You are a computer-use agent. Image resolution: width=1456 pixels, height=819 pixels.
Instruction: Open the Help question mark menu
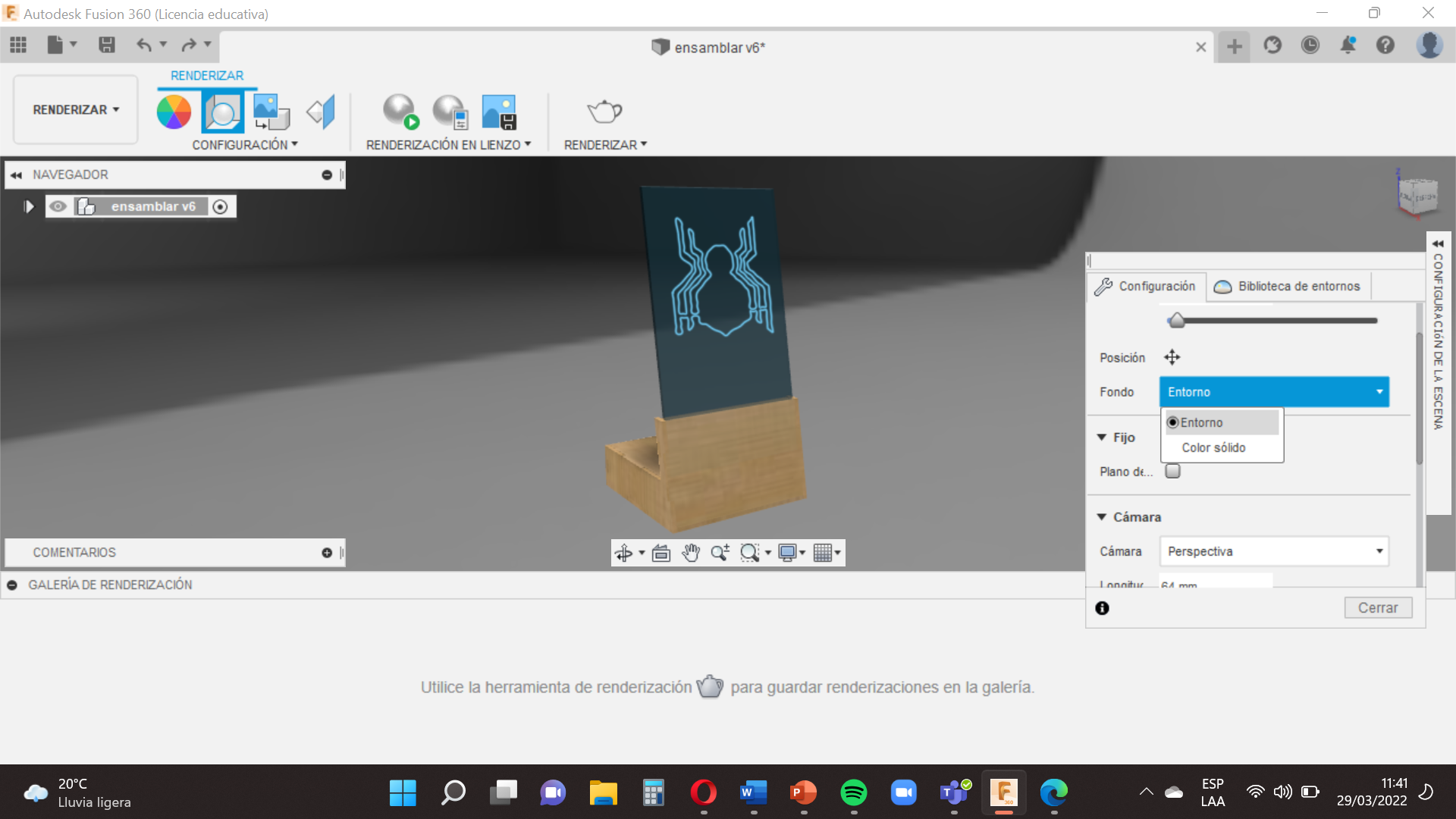[x=1385, y=45]
